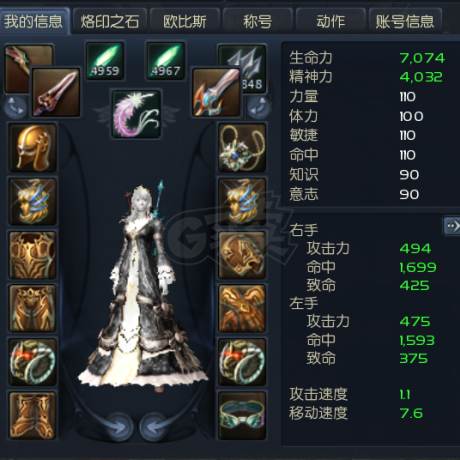Screen dimensions: 460x460
Task: Toggle left weapon set swap arrows
Action: click(16, 107)
